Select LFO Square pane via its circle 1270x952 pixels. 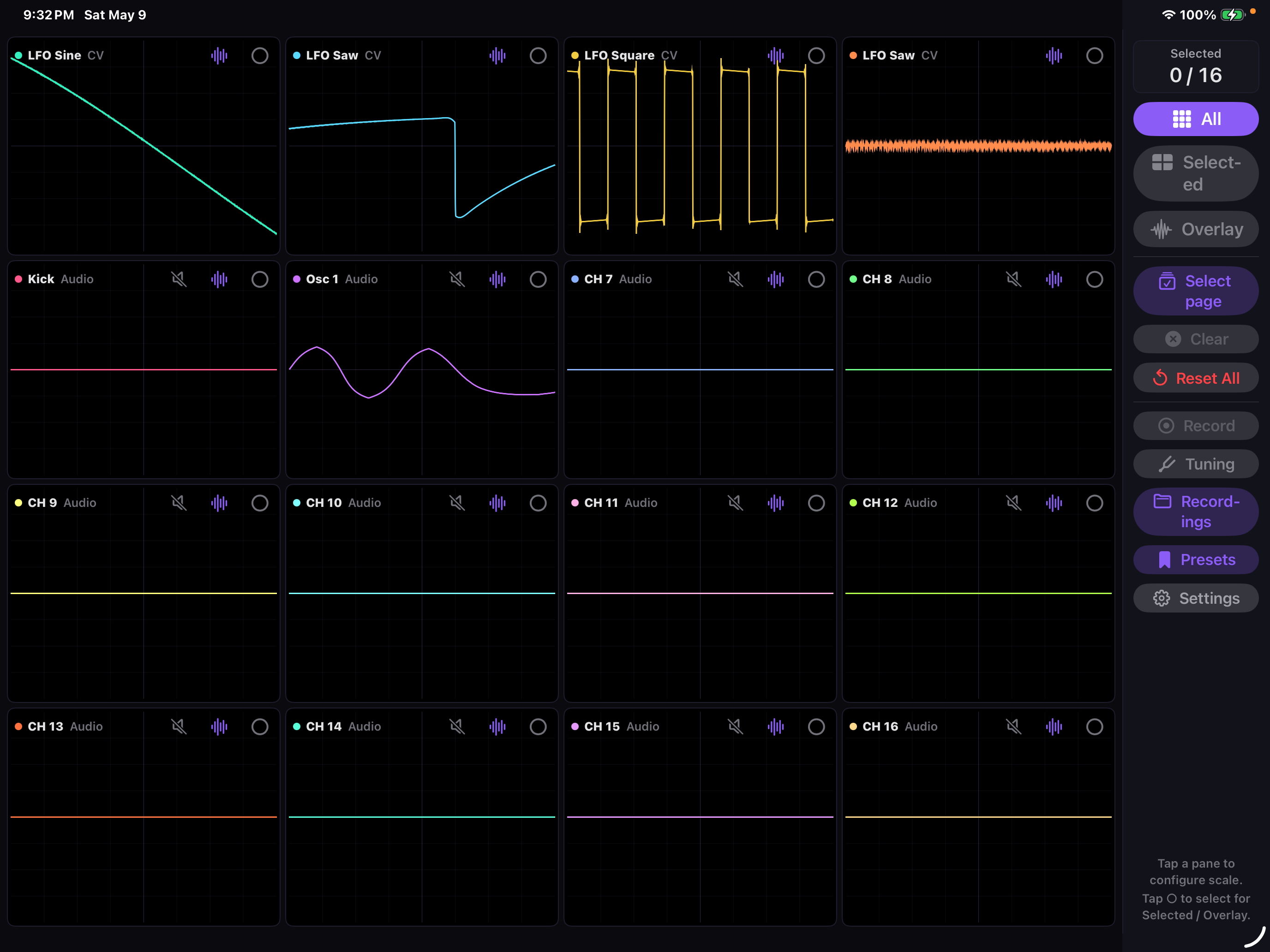pyautogui.click(x=816, y=56)
